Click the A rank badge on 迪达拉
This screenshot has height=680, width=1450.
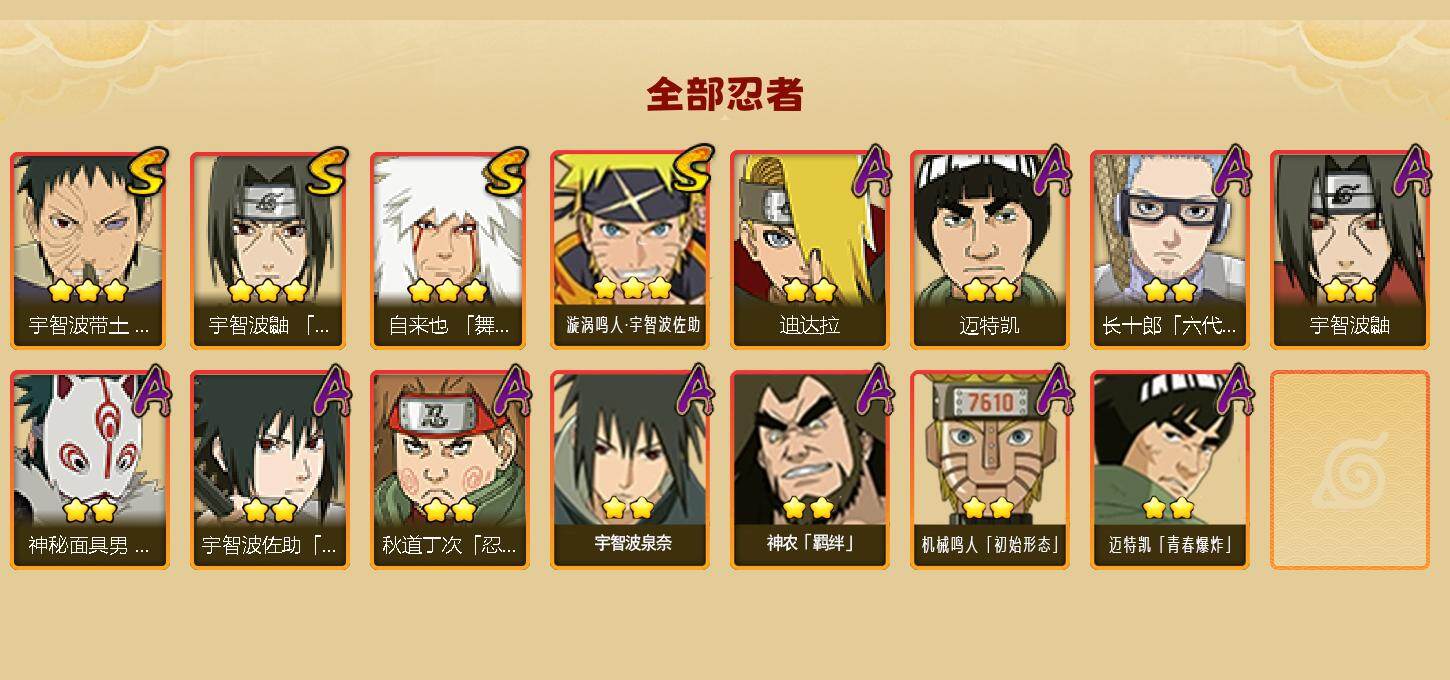(x=871, y=171)
